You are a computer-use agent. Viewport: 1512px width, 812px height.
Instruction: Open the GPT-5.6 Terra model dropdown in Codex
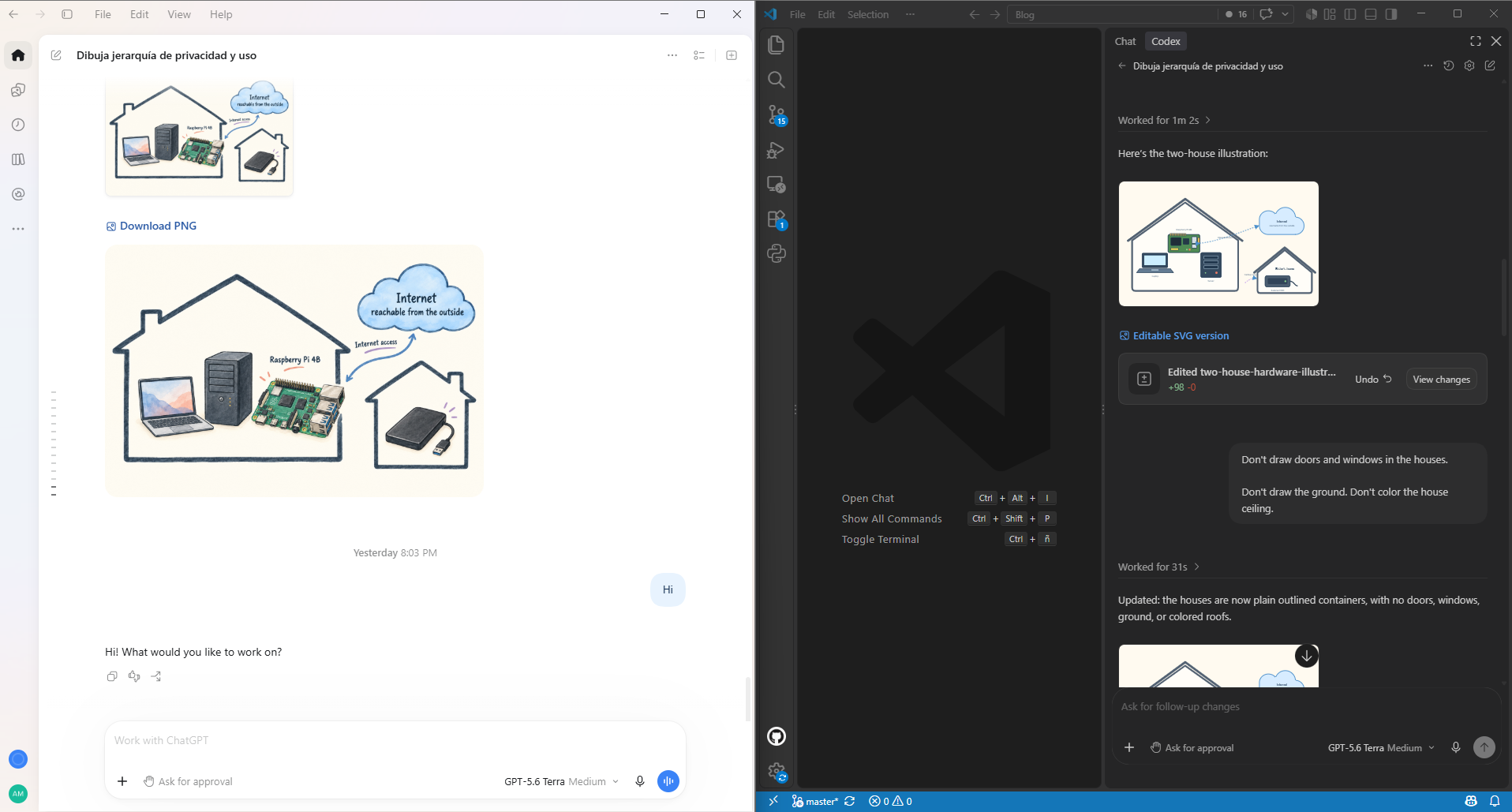[x=1381, y=747]
